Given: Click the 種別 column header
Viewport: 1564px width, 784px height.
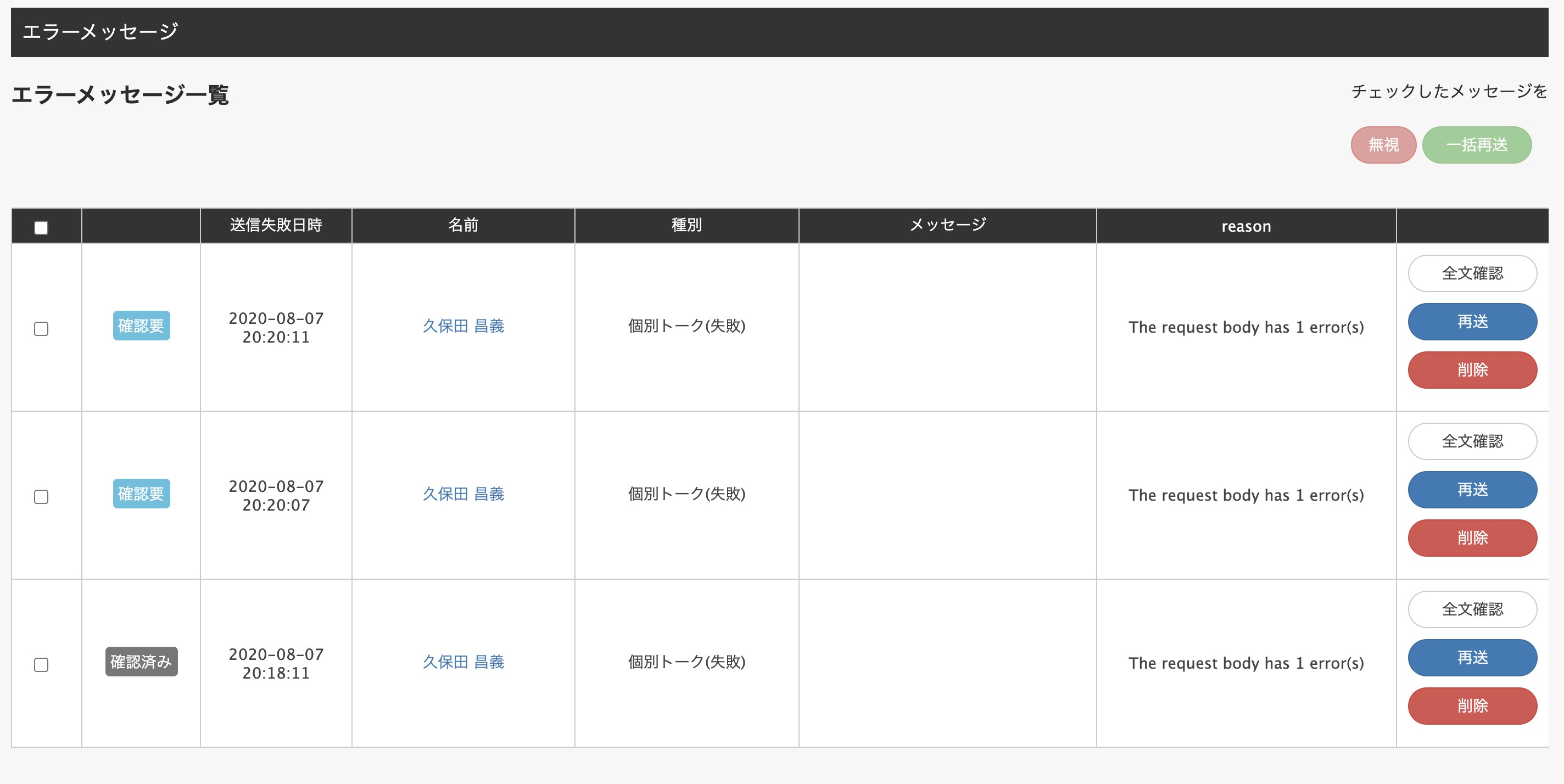Looking at the screenshot, I should coord(686,225).
